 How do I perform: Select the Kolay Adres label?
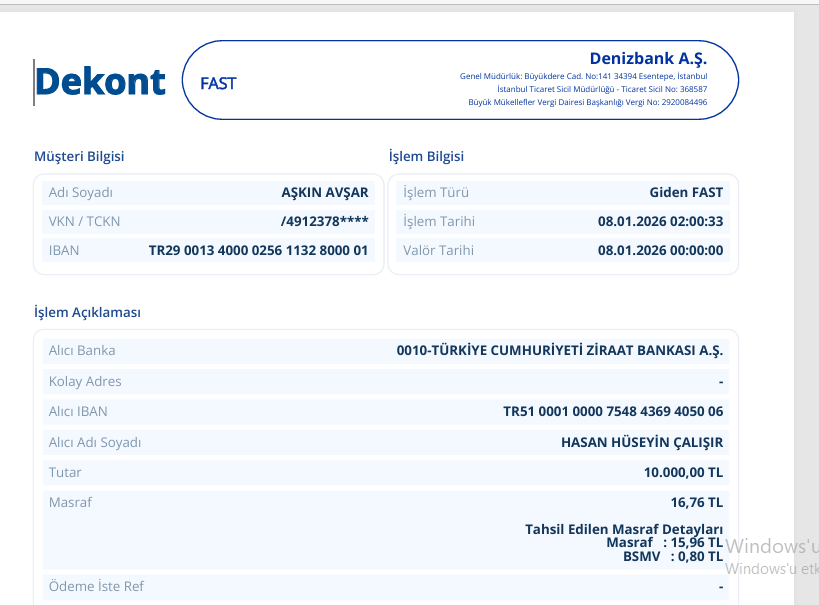85,381
